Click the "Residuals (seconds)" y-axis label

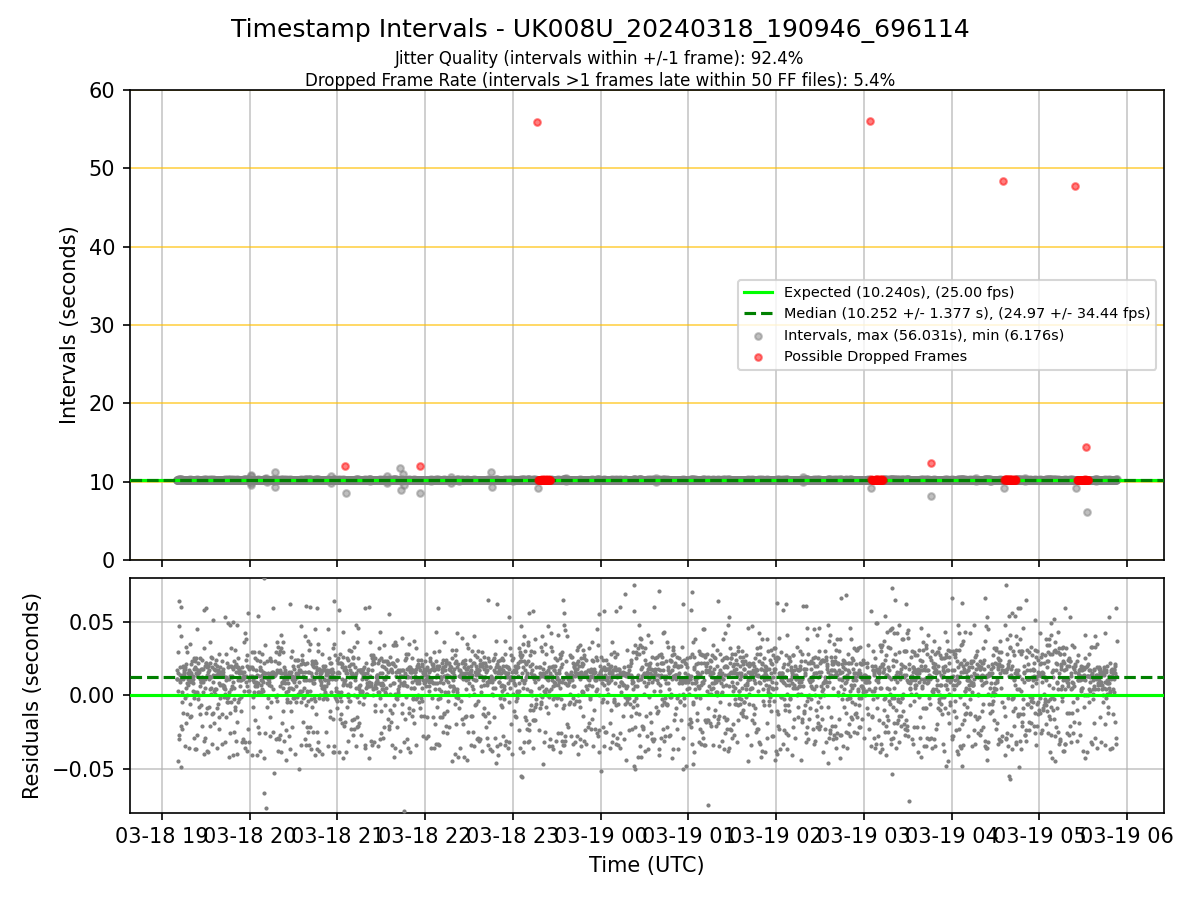pyautogui.click(x=32, y=696)
